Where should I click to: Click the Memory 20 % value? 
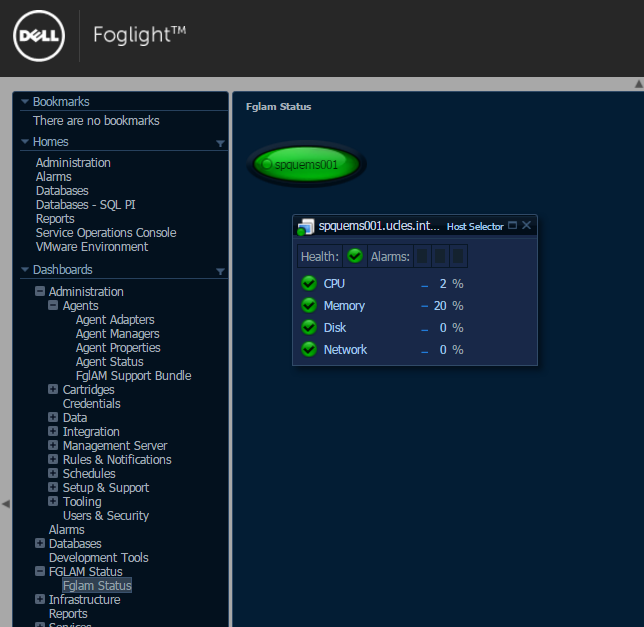click(x=448, y=305)
